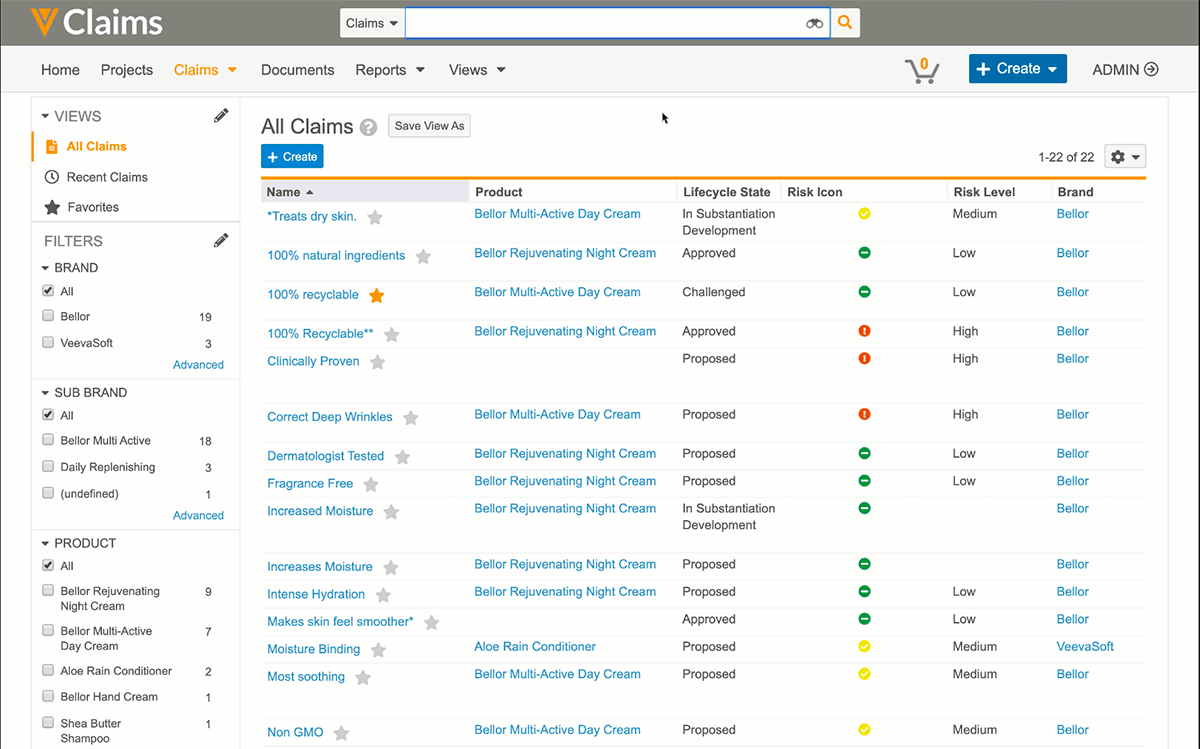The image size is (1200, 749).
Task: Click Save View As button
Action: point(429,126)
